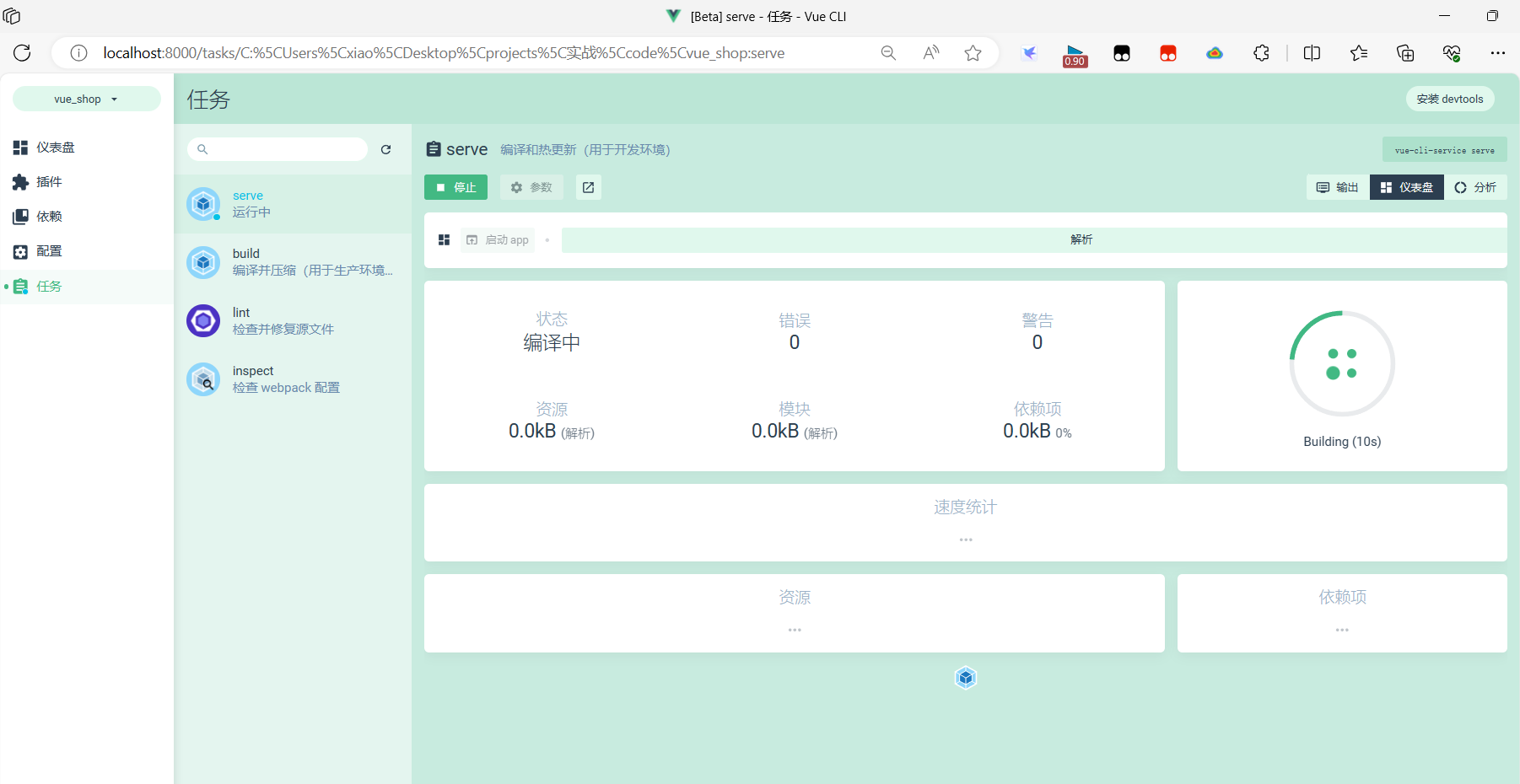Click the browser address bar URL
This screenshot has width=1520, height=784.
tap(444, 53)
